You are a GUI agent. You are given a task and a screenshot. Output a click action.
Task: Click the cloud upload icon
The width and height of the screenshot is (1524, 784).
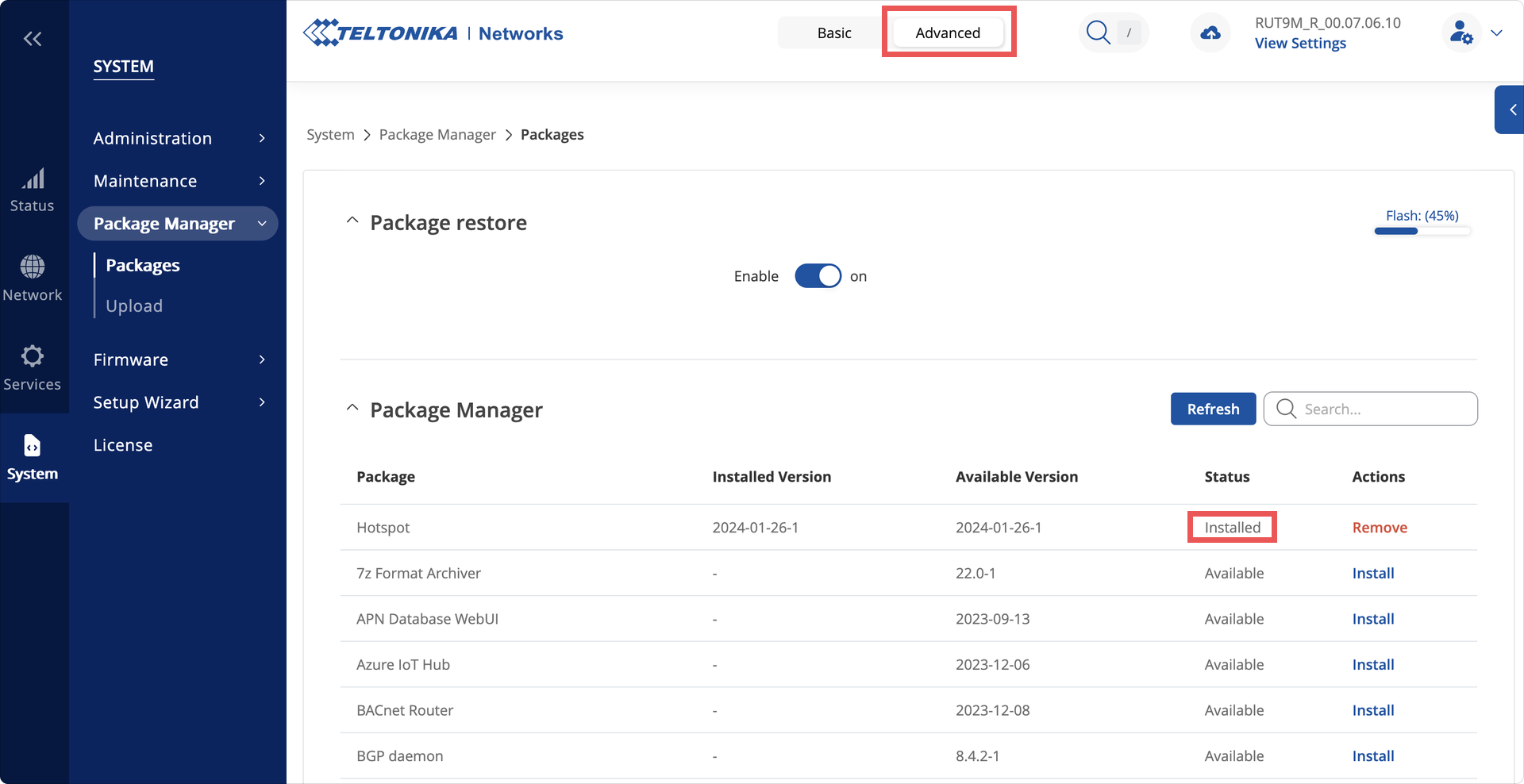pyautogui.click(x=1210, y=33)
